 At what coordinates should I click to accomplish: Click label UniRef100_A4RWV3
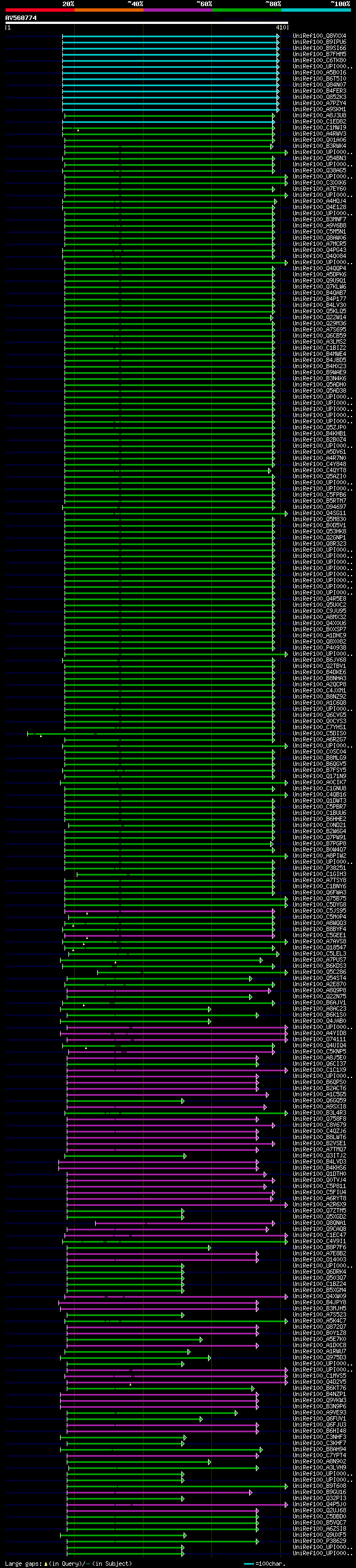click(319, 134)
